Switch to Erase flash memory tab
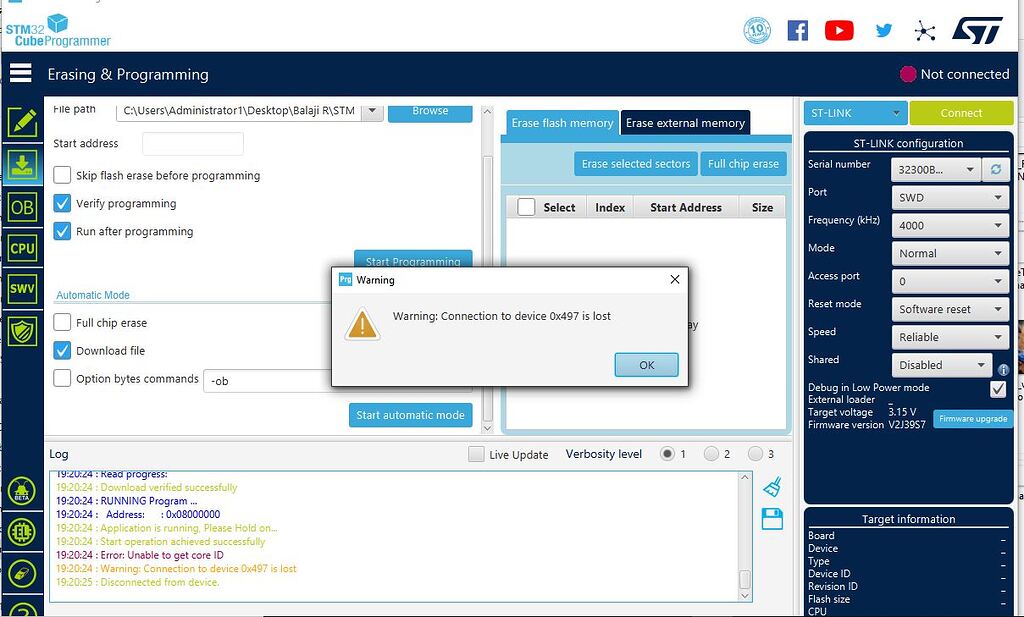Viewport: 1024px width, 617px height. 562,123
